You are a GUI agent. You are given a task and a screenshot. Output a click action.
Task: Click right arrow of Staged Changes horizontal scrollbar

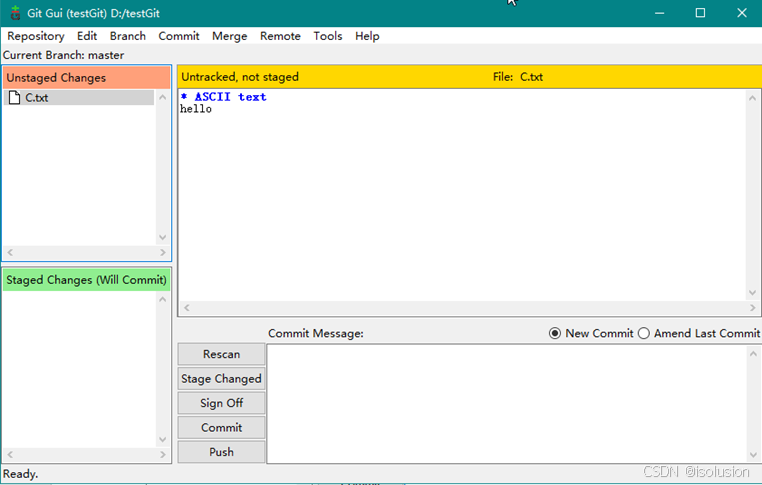(162, 454)
